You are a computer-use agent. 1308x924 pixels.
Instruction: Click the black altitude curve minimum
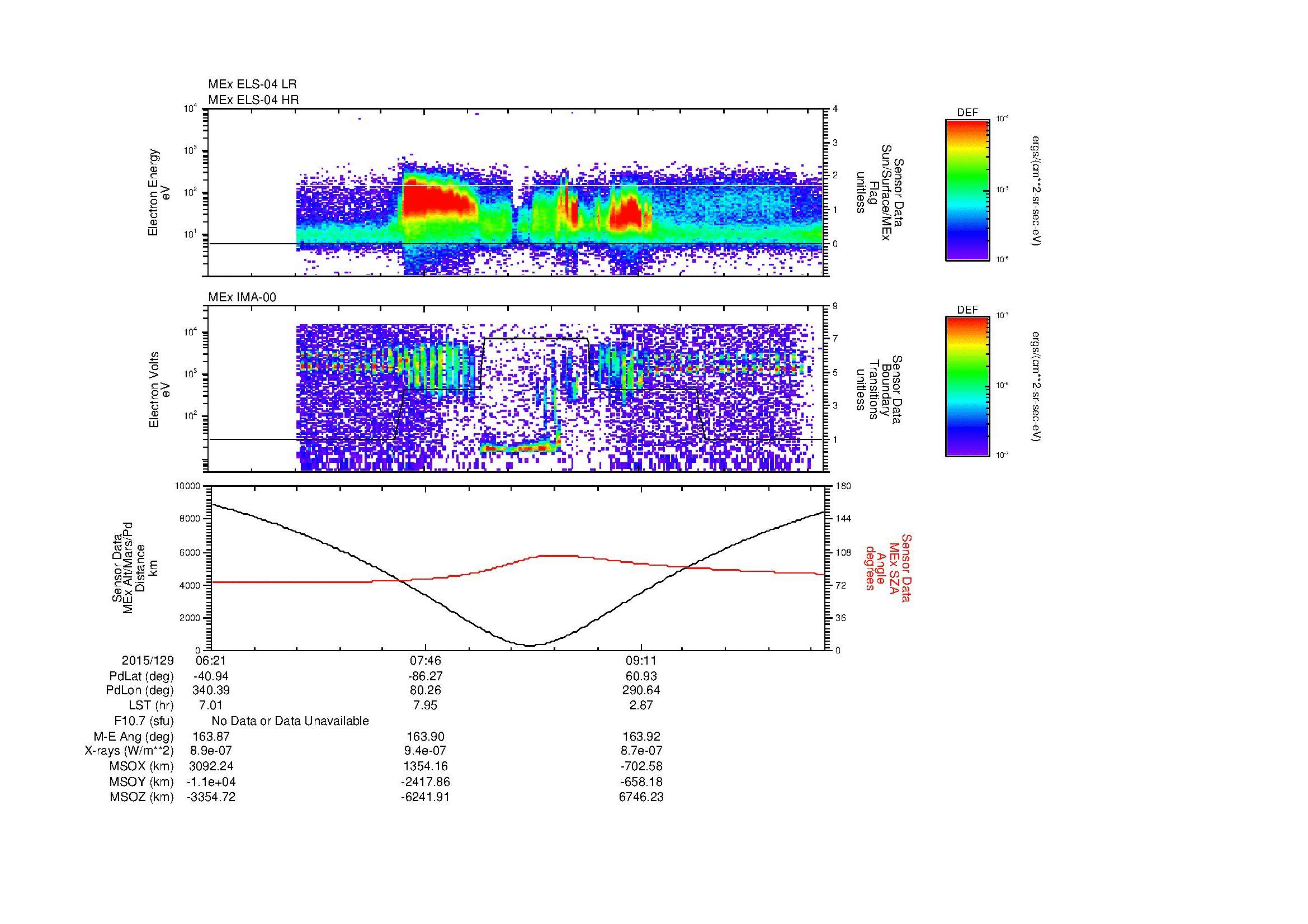click(x=530, y=645)
